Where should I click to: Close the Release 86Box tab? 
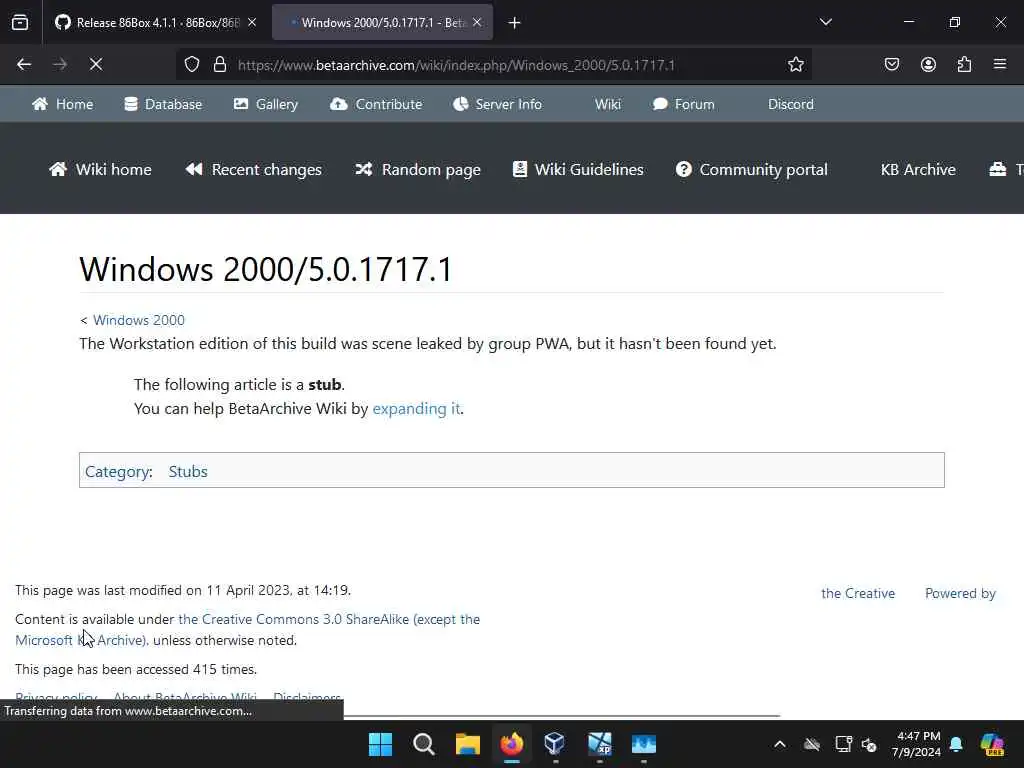(x=252, y=23)
